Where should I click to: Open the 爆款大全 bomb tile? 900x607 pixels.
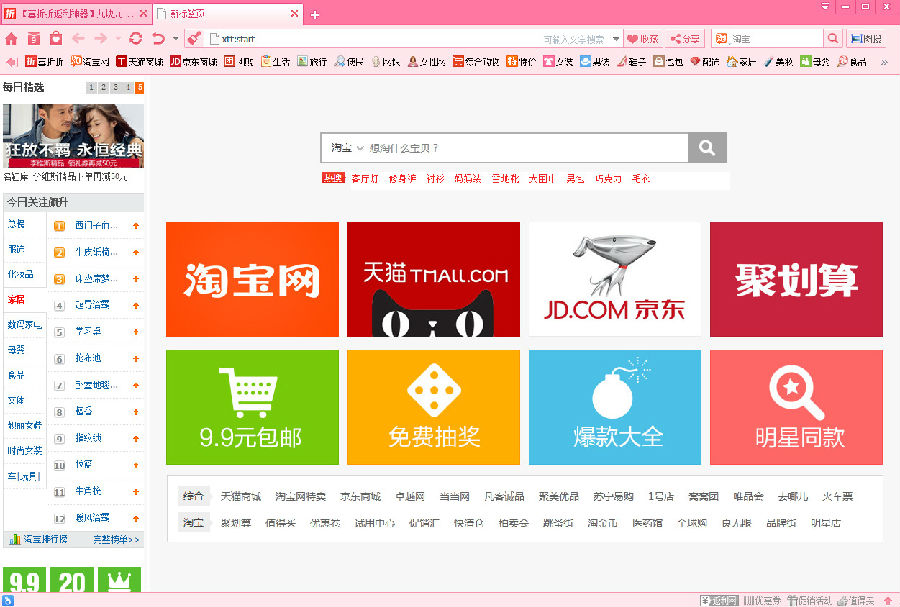click(614, 407)
